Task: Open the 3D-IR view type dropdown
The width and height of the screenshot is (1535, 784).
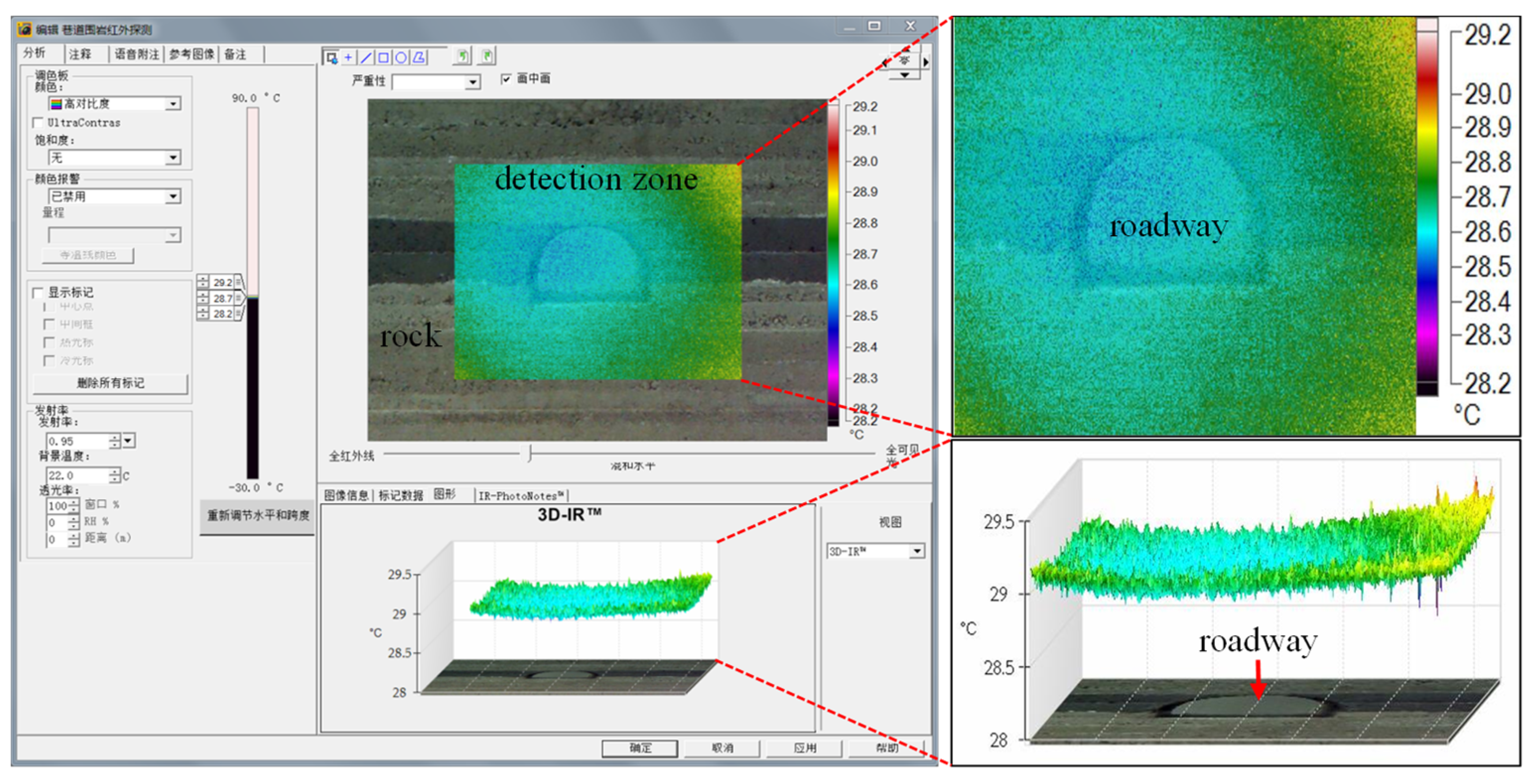Action: pyautogui.click(x=917, y=551)
